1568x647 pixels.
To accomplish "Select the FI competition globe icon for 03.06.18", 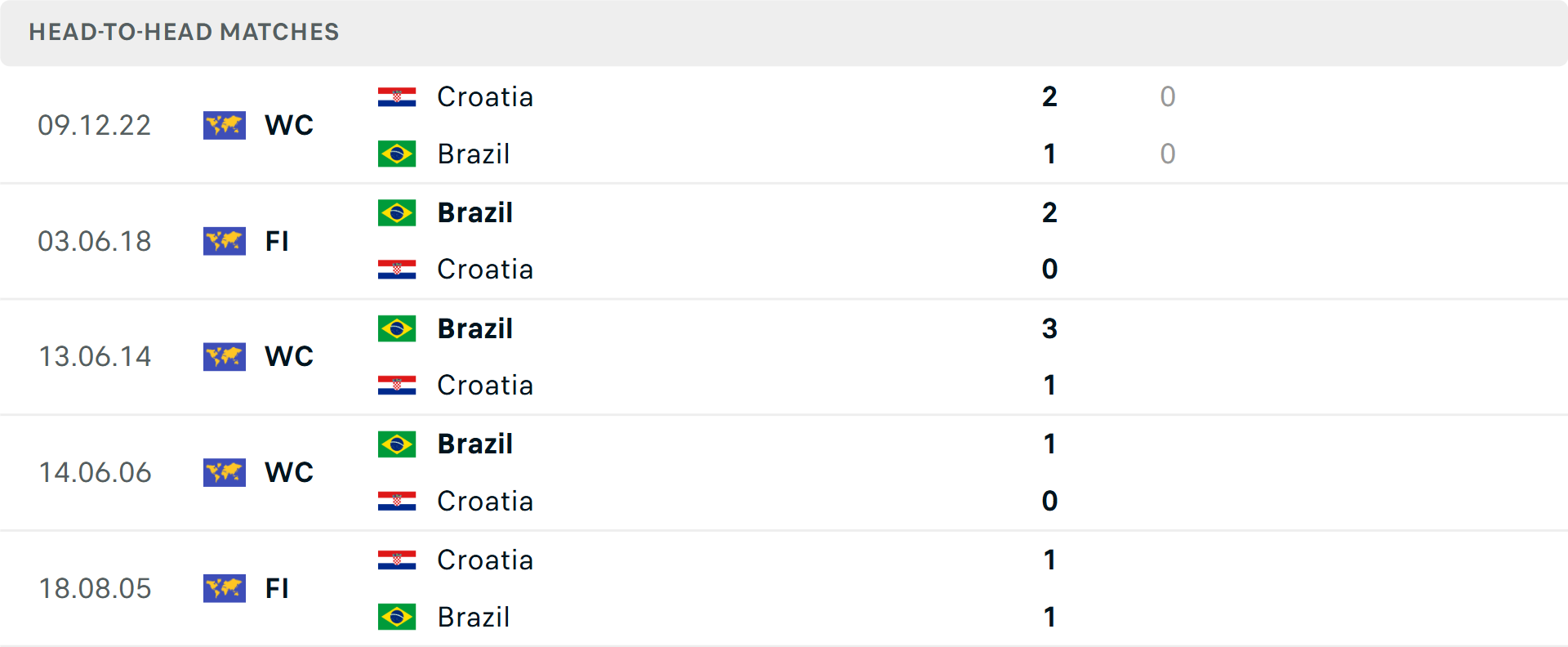I will point(224,241).
